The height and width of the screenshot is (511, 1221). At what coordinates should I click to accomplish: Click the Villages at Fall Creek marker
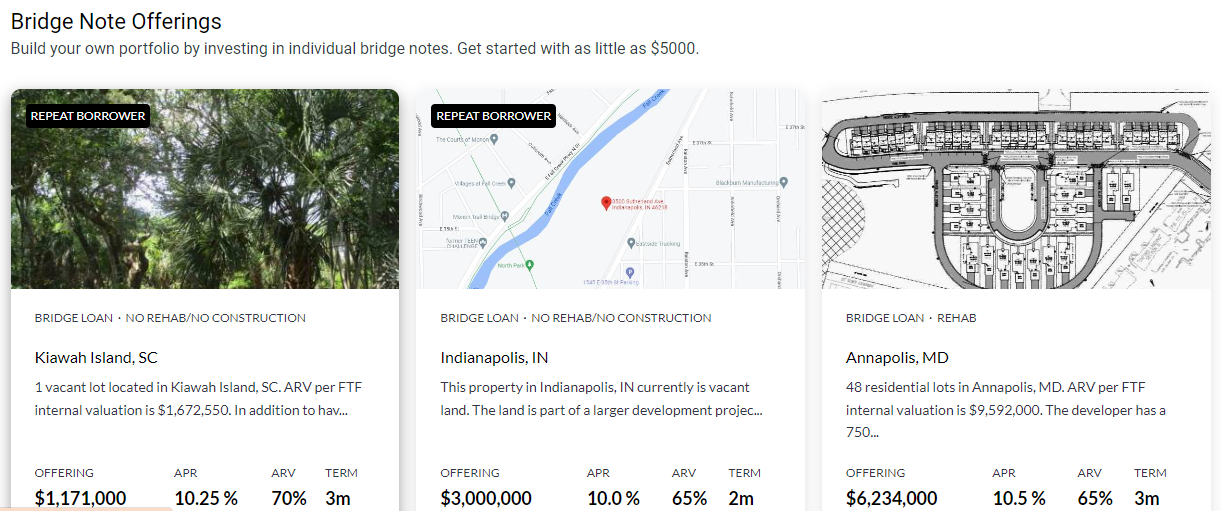[511, 183]
